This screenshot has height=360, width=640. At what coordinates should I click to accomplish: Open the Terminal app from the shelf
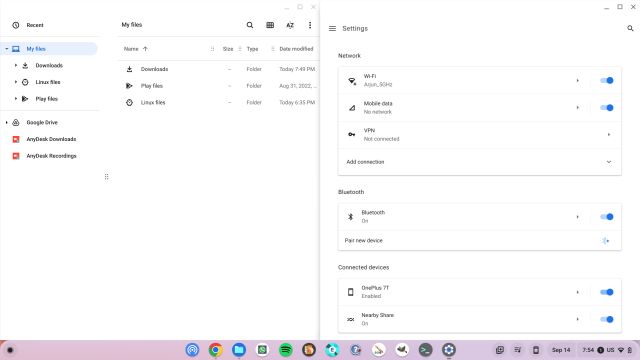click(425, 350)
